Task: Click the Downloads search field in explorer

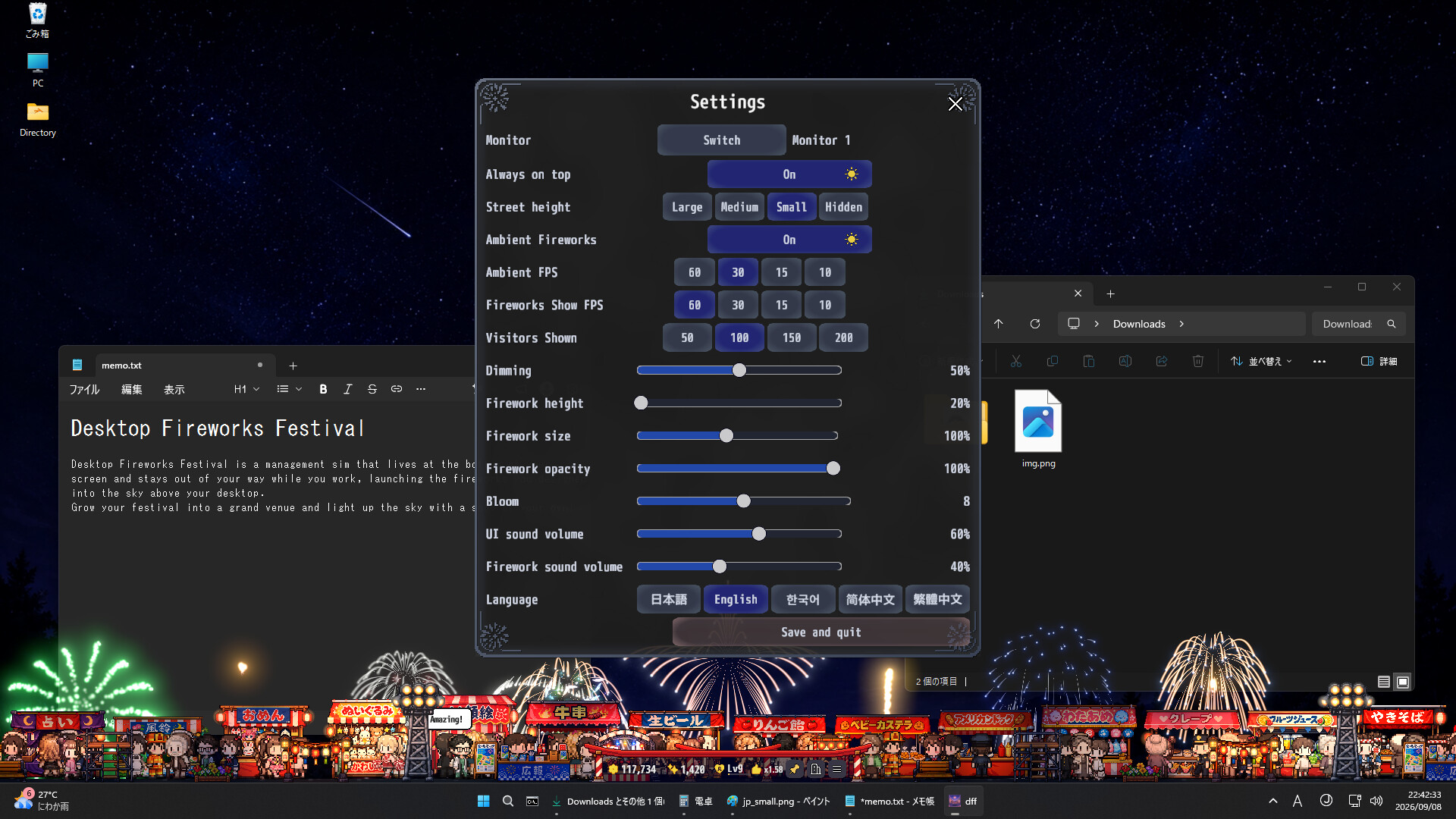Action: 1358,324
